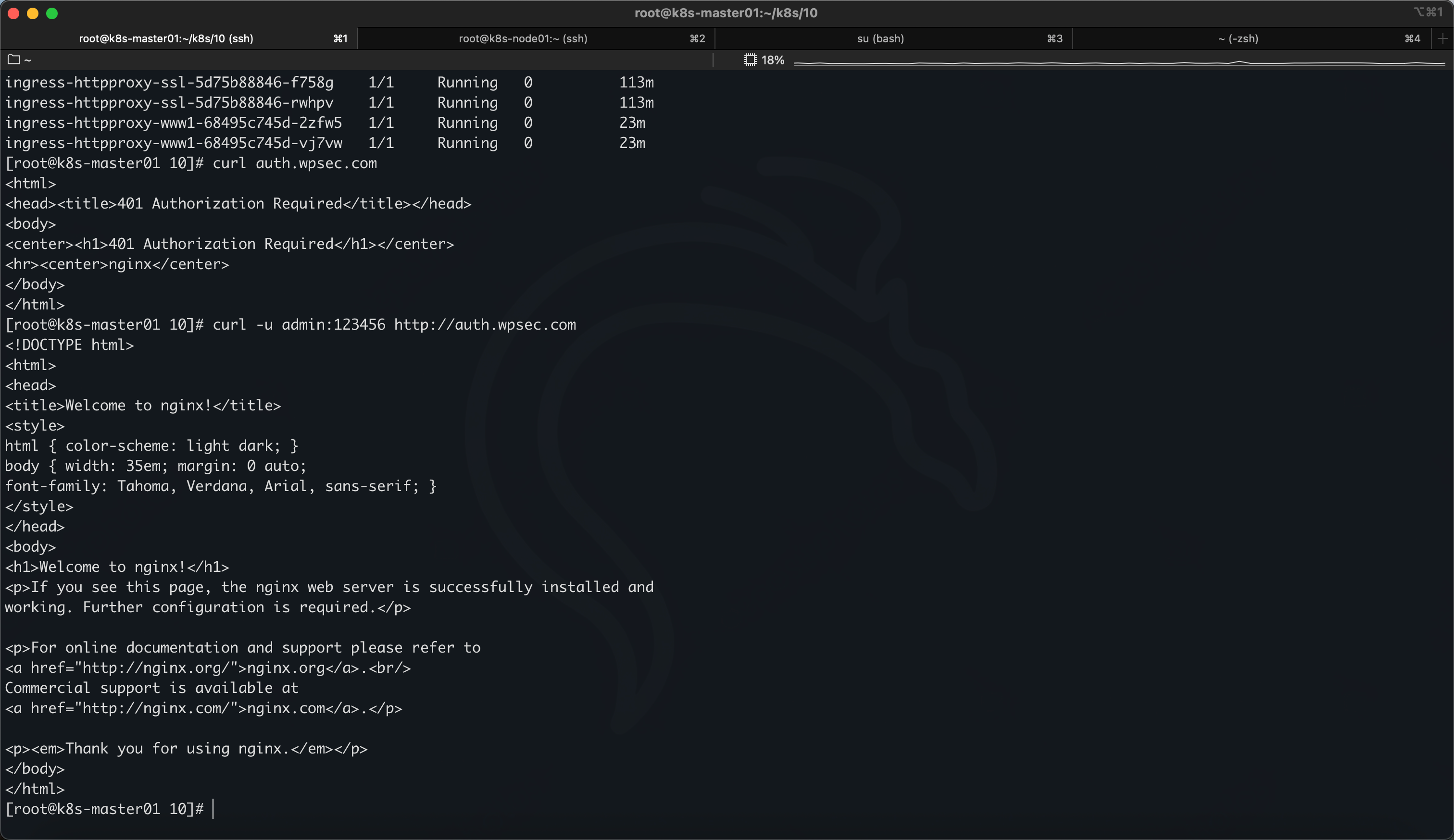Click the current directory ~ status label
1454x840 pixels.
27,60
